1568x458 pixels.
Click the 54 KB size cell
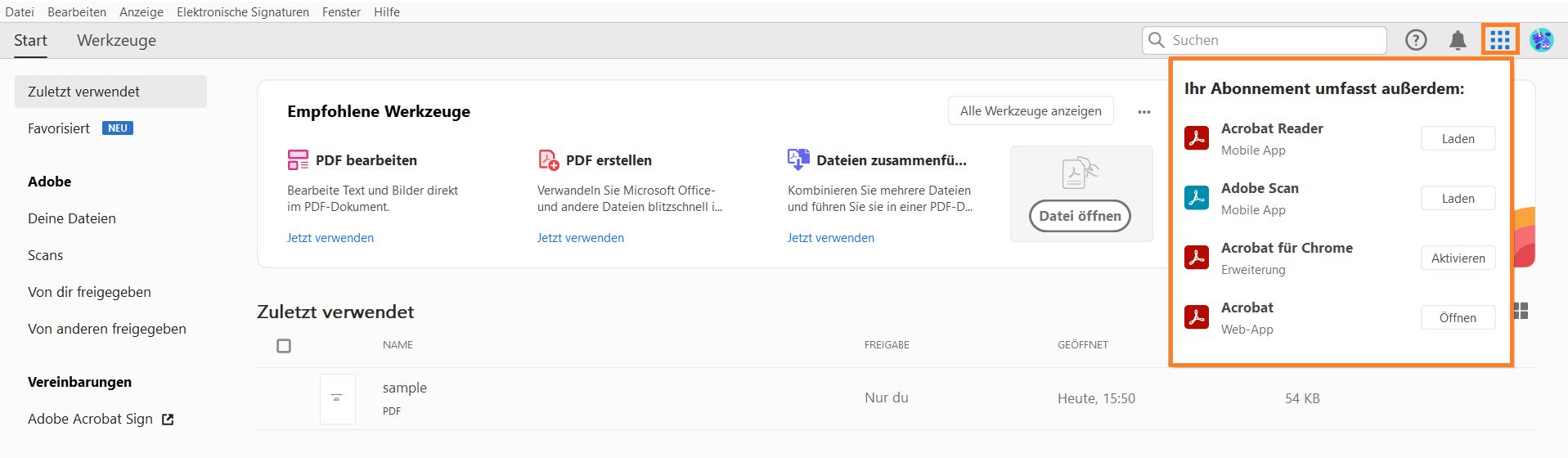1302,398
